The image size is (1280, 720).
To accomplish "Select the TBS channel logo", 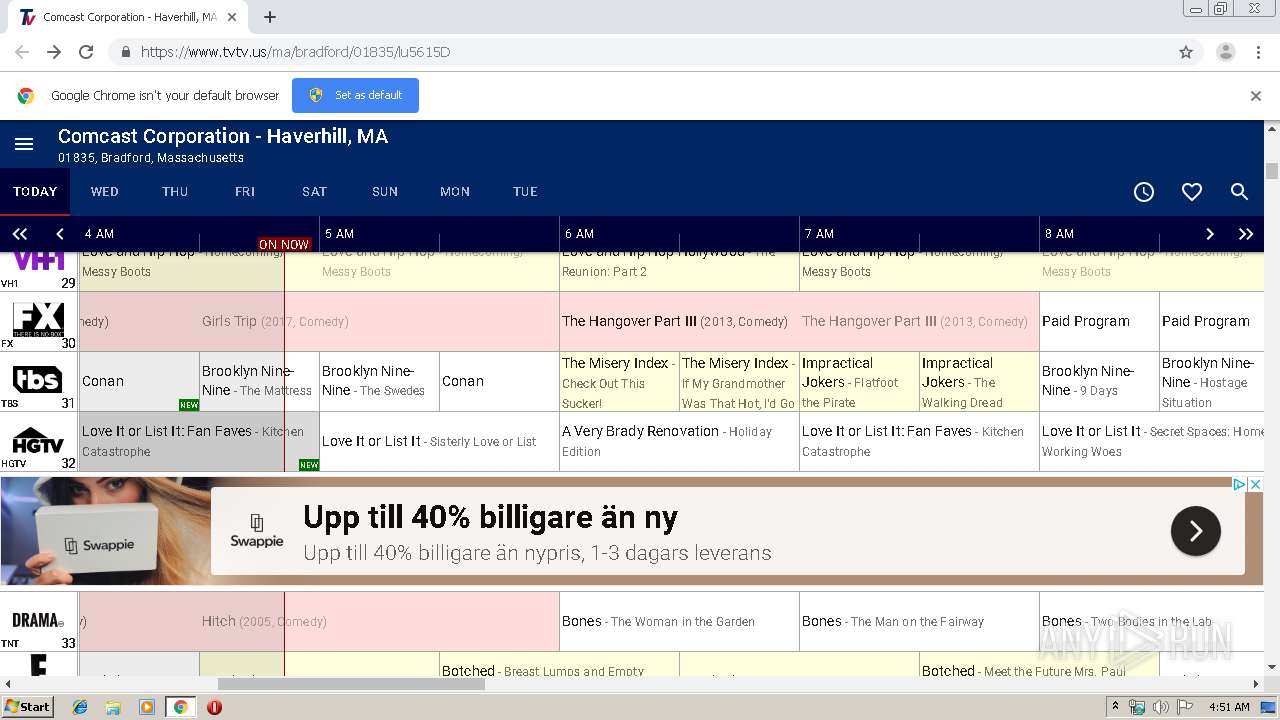I will click(38, 380).
